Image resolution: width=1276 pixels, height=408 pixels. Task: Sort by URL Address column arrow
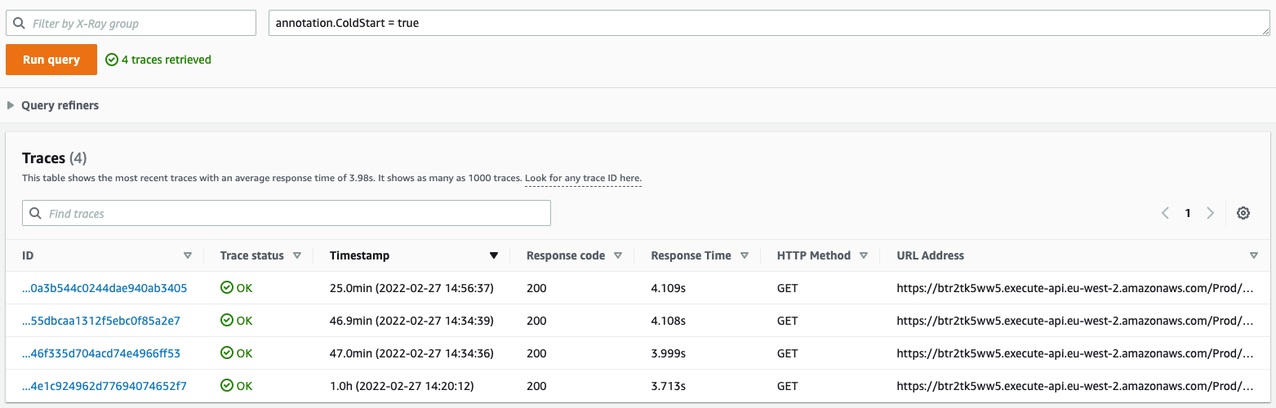click(x=1253, y=256)
